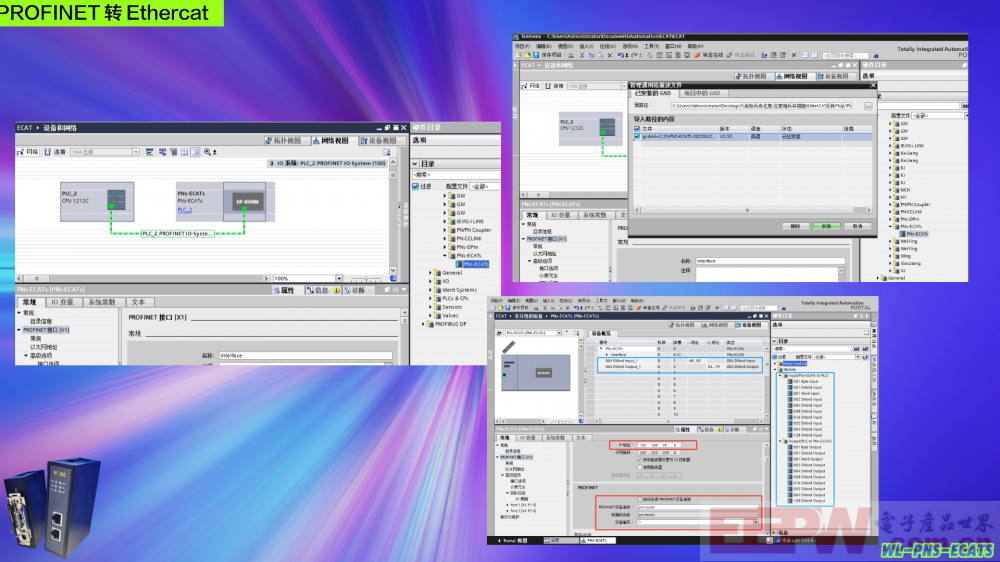Expand PROFIBUS DP folder in left catalog

[x=424, y=324]
